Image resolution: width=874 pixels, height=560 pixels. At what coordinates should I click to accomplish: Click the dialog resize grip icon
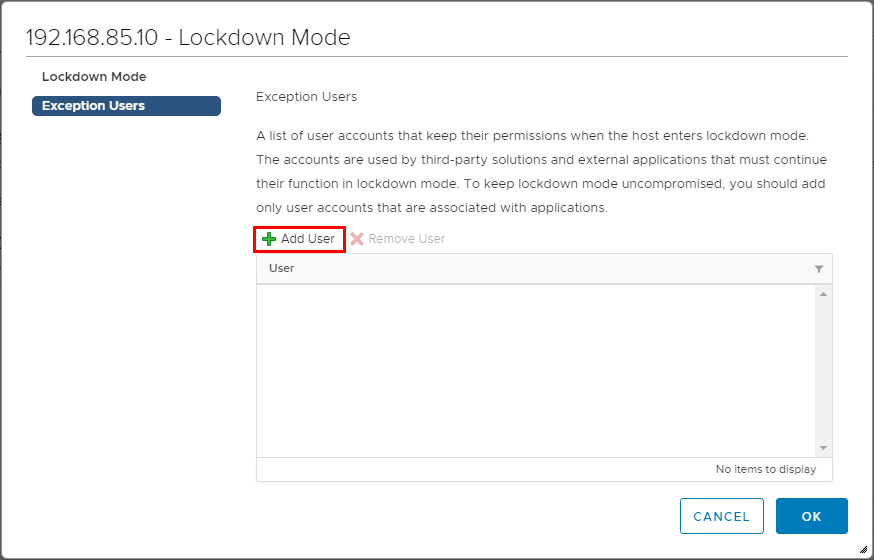[863, 549]
